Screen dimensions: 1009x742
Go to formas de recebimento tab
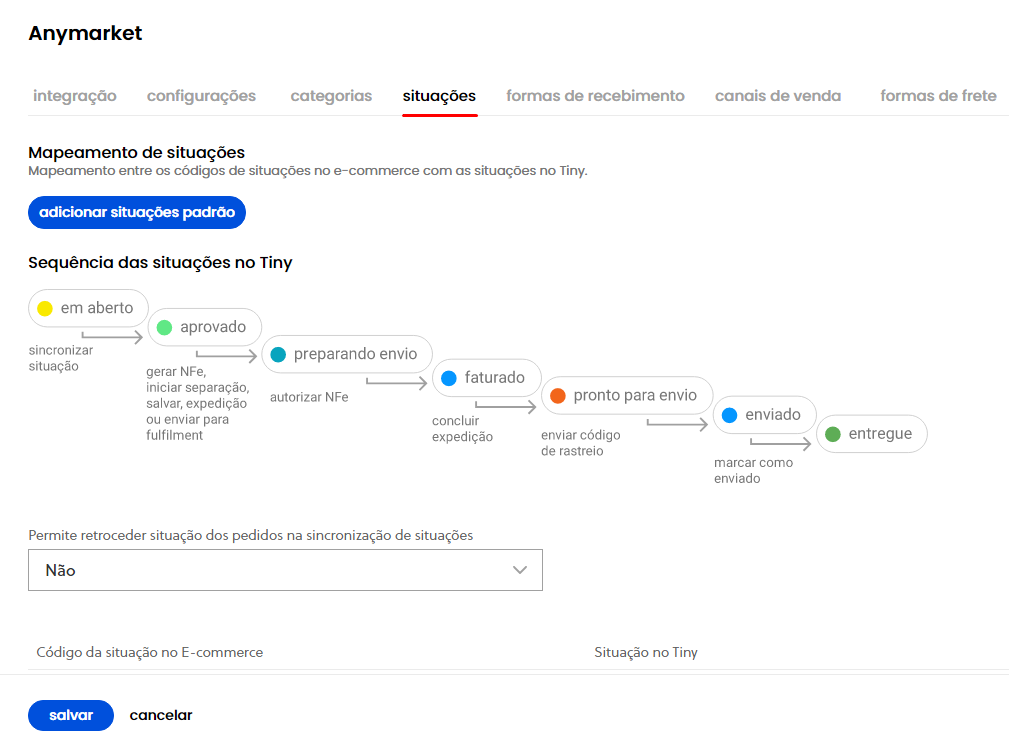[595, 96]
